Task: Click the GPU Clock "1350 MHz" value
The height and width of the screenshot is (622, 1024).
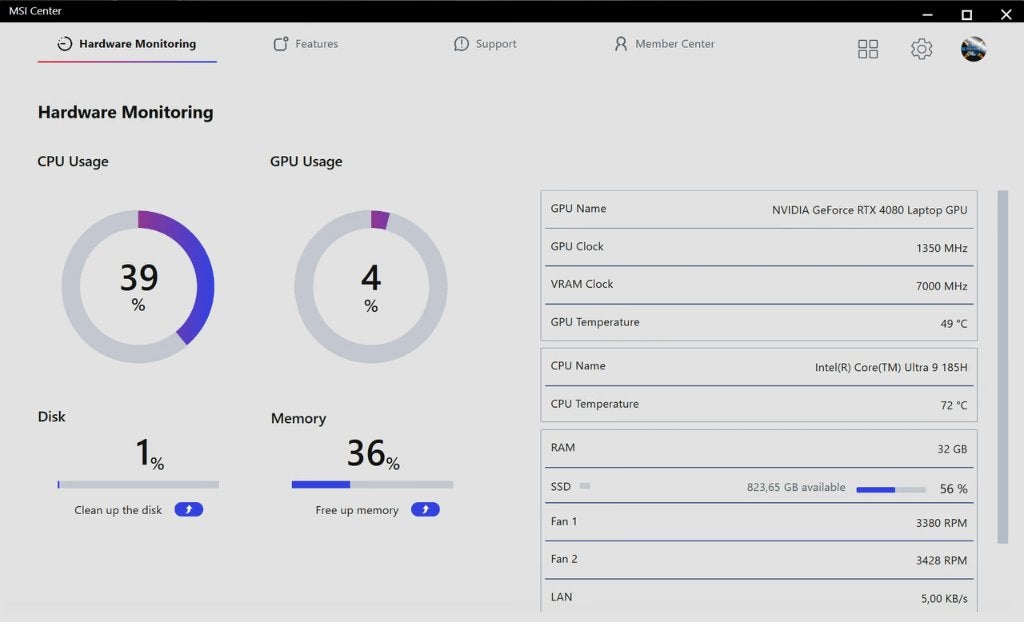Action: coord(942,248)
